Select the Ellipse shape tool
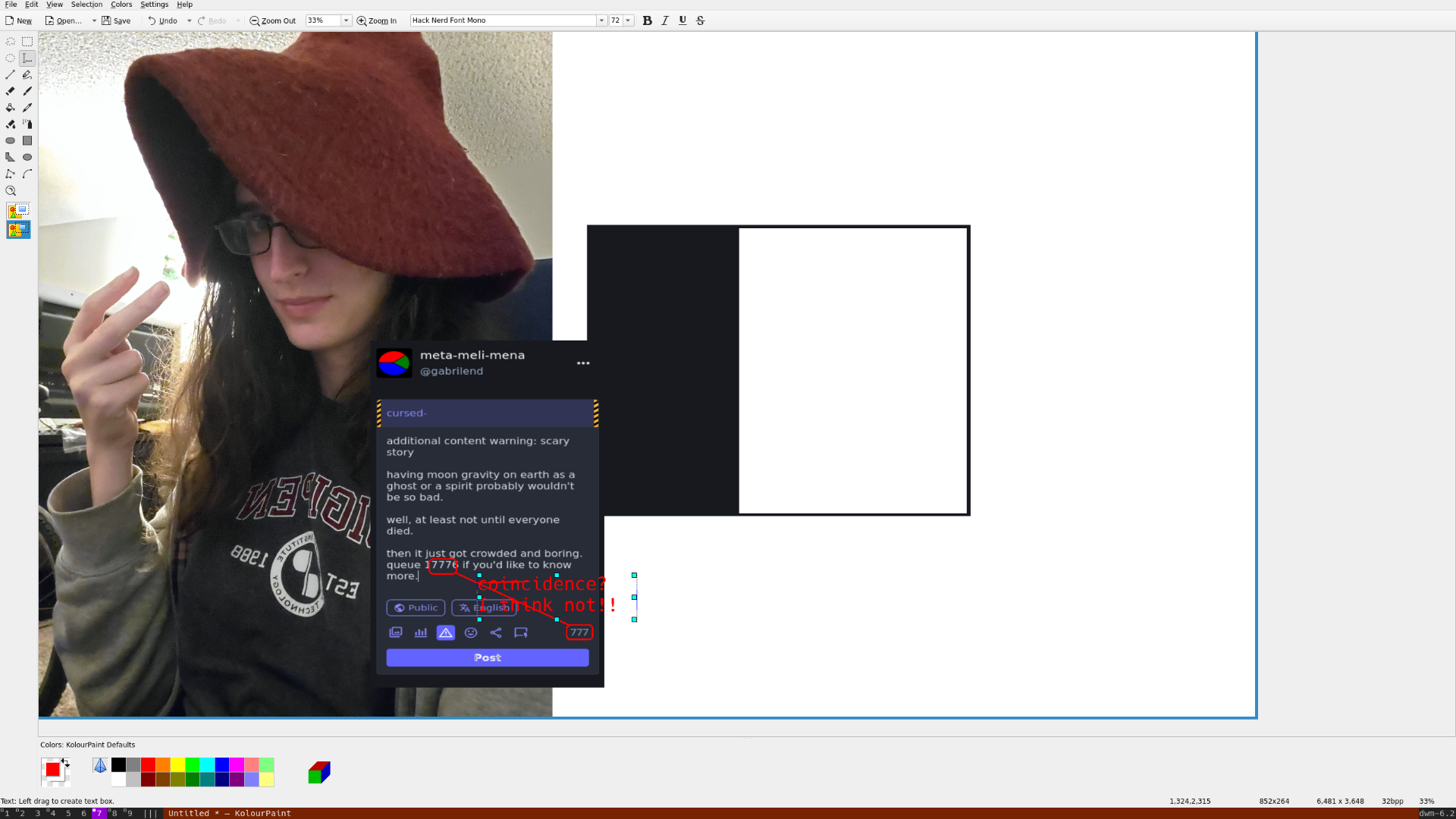The image size is (1456, 819). click(x=27, y=157)
